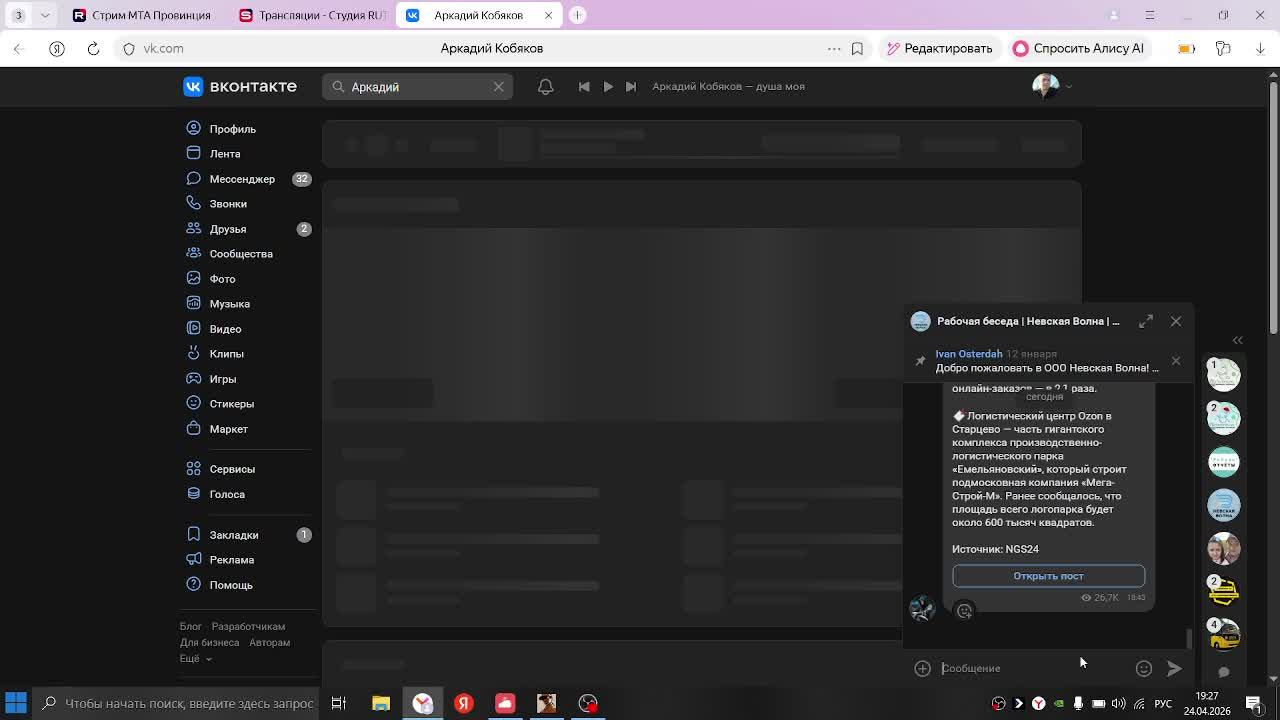
Task: Close the Аркадий Кобяков browser tab
Action: 548,15
